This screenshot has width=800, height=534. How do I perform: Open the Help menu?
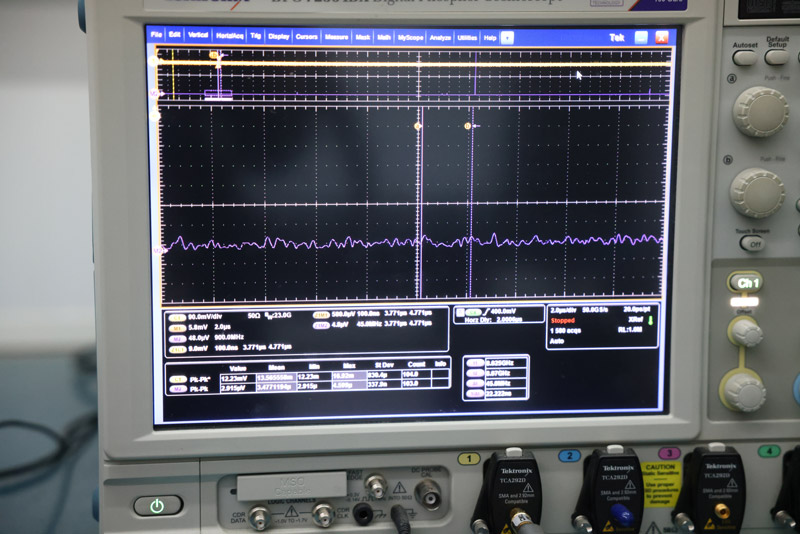click(x=490, y=38)
